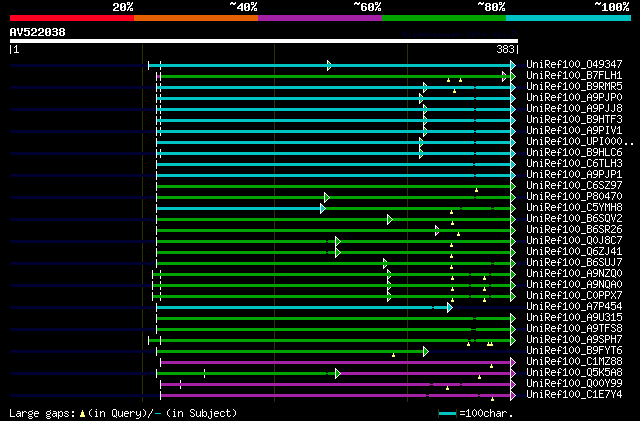
Task: Click UniRef100_A9PJP0 subject name
Action: (574, 98)
